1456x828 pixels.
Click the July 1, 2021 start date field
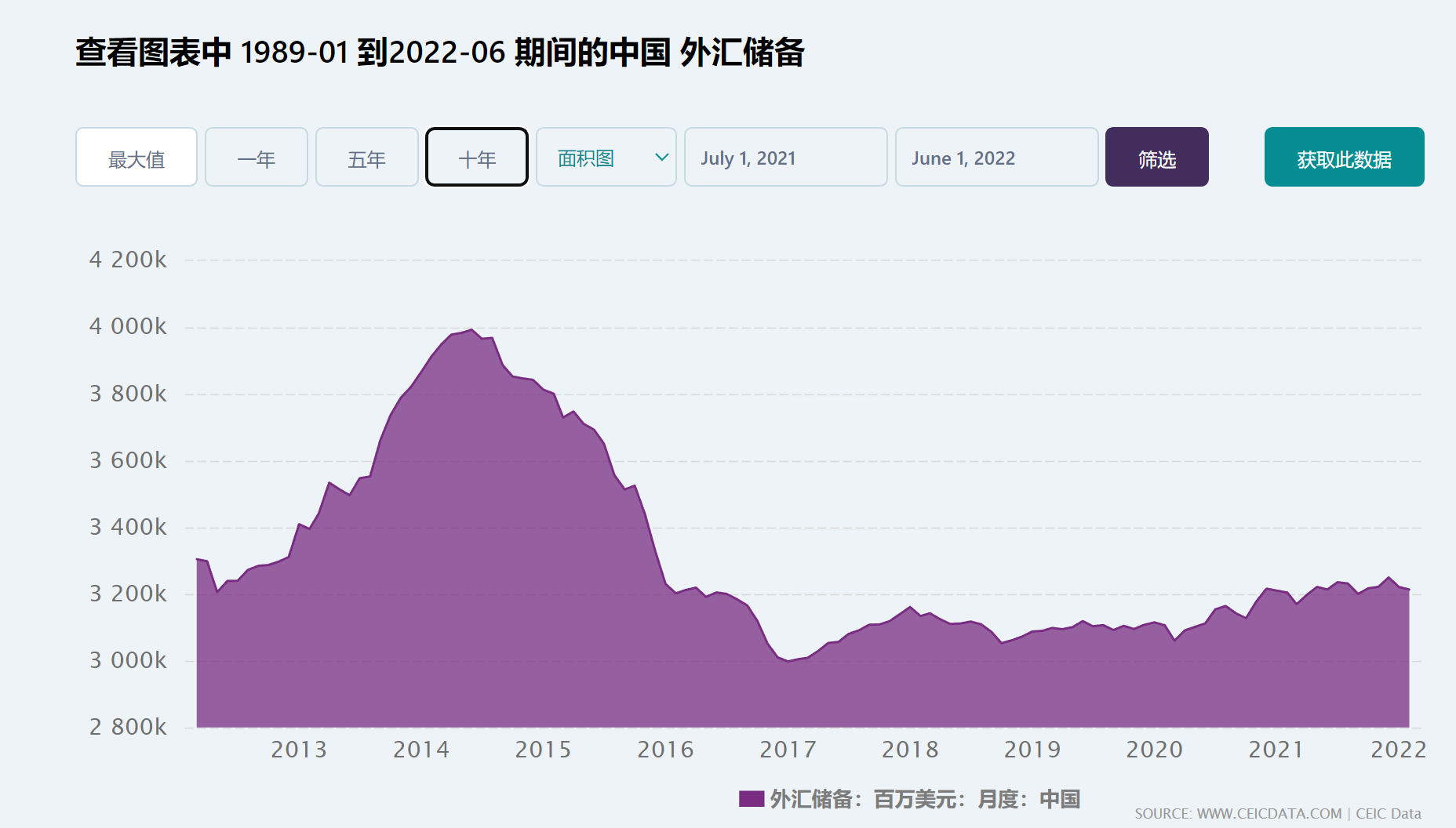coord(785,157)
